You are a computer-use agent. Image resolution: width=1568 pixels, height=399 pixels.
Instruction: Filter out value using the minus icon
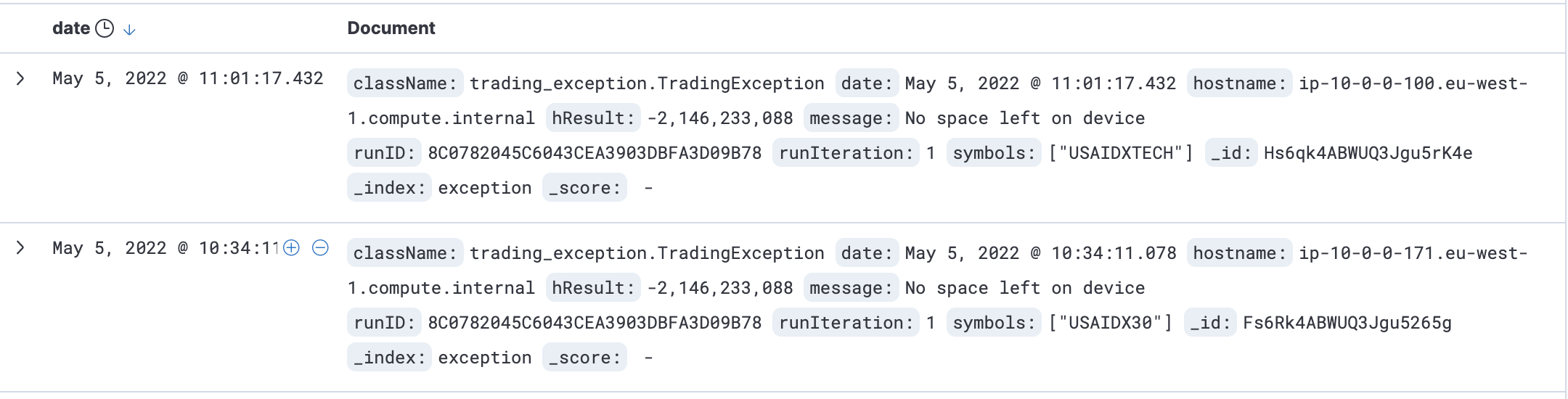click(320, 248)
